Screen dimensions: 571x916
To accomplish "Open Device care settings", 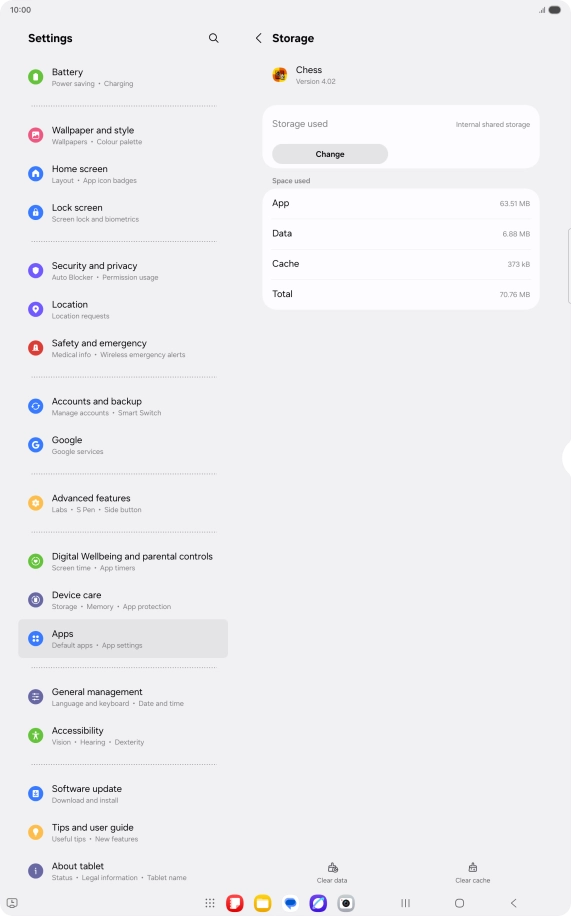I will click(x=123, y=600).
